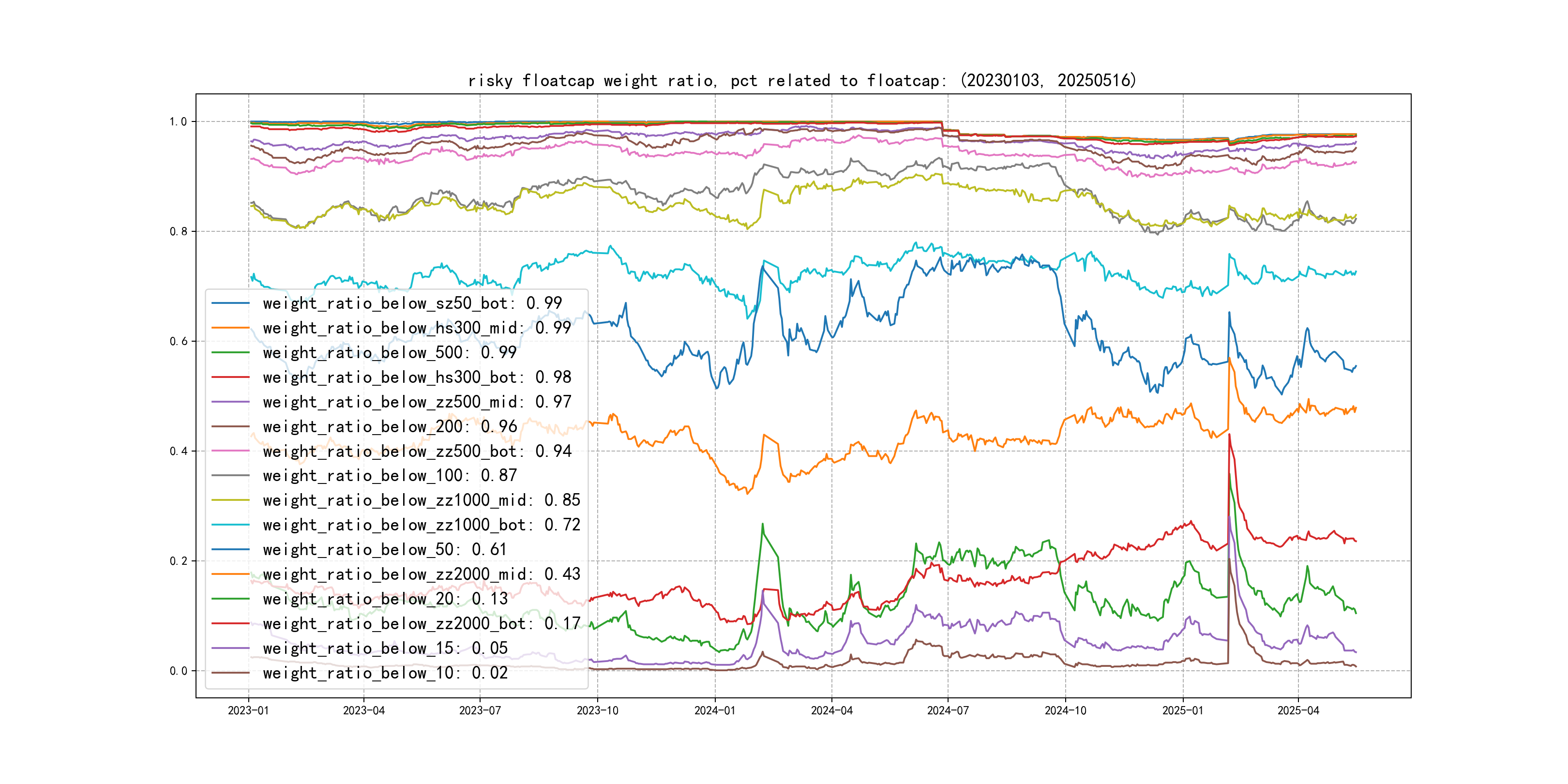Screen dimensions: 1568x784
Task: Select weight_ratio_below_zz2000_bot legend entry
Action: tap(421, 623)
